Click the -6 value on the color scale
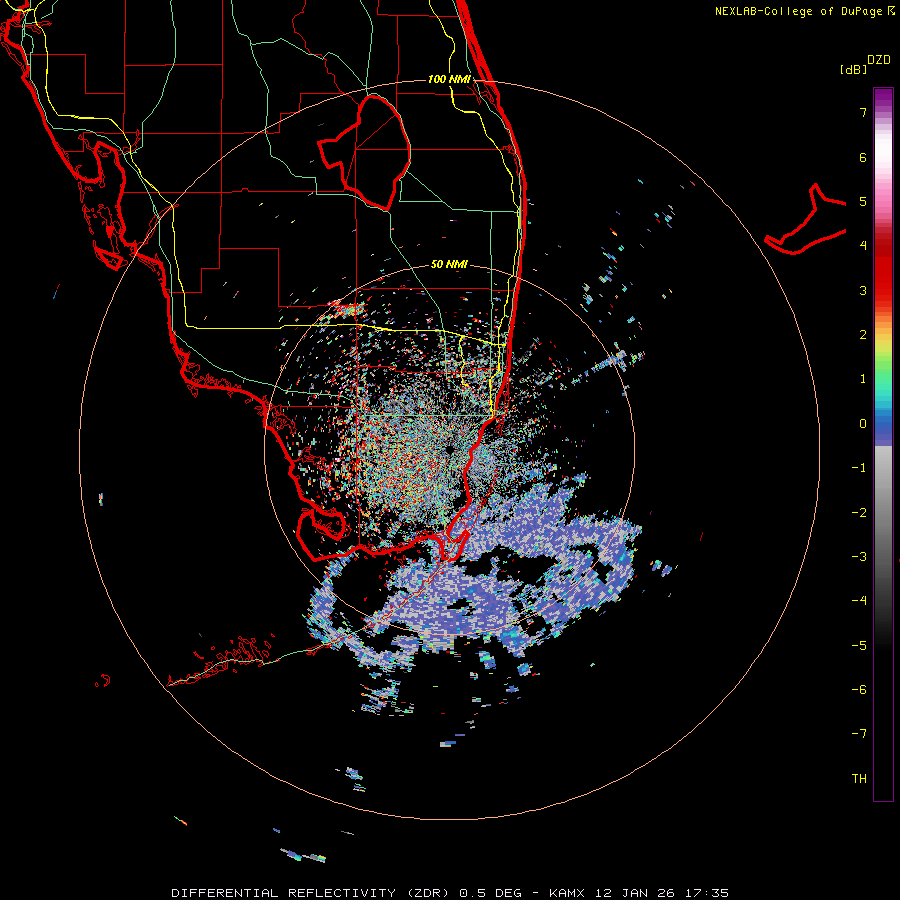Screen dimensions: 900x900 tap(859, 690)
